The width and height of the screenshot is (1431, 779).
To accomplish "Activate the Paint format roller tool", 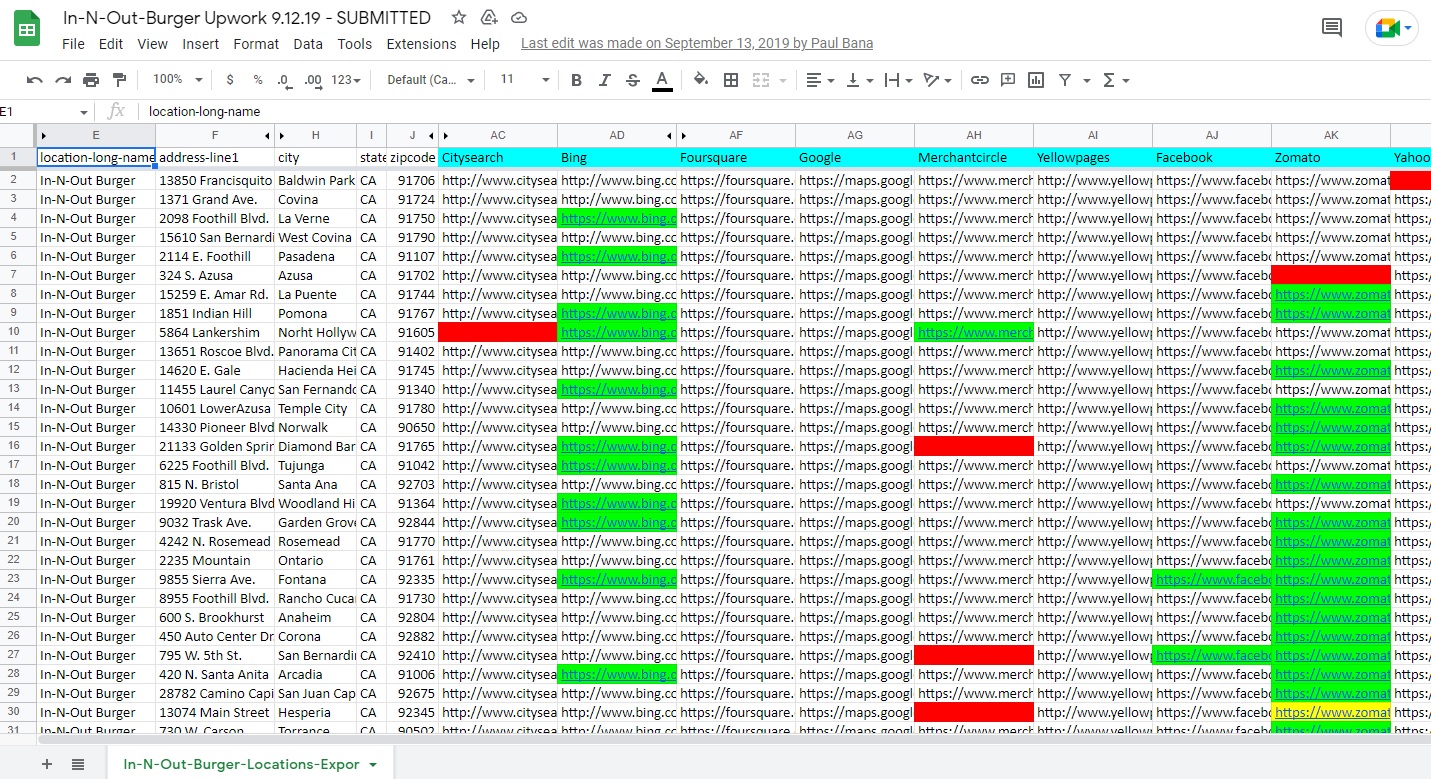I will tap(120, 80).
